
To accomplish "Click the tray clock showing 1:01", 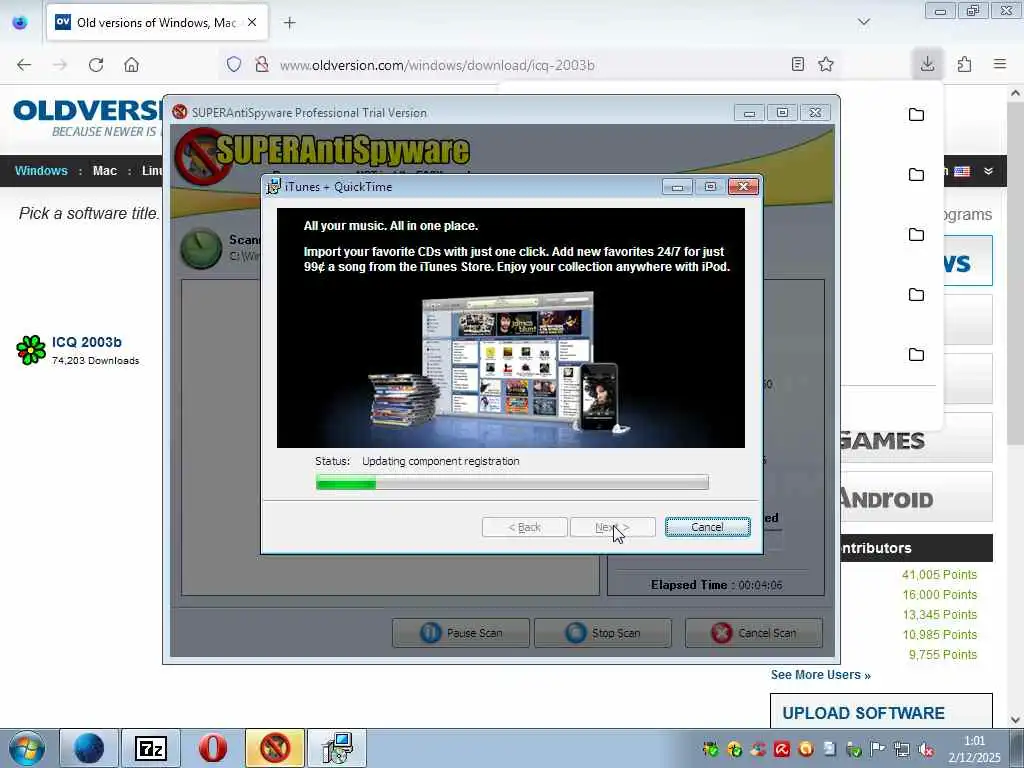I will (974, 749).
